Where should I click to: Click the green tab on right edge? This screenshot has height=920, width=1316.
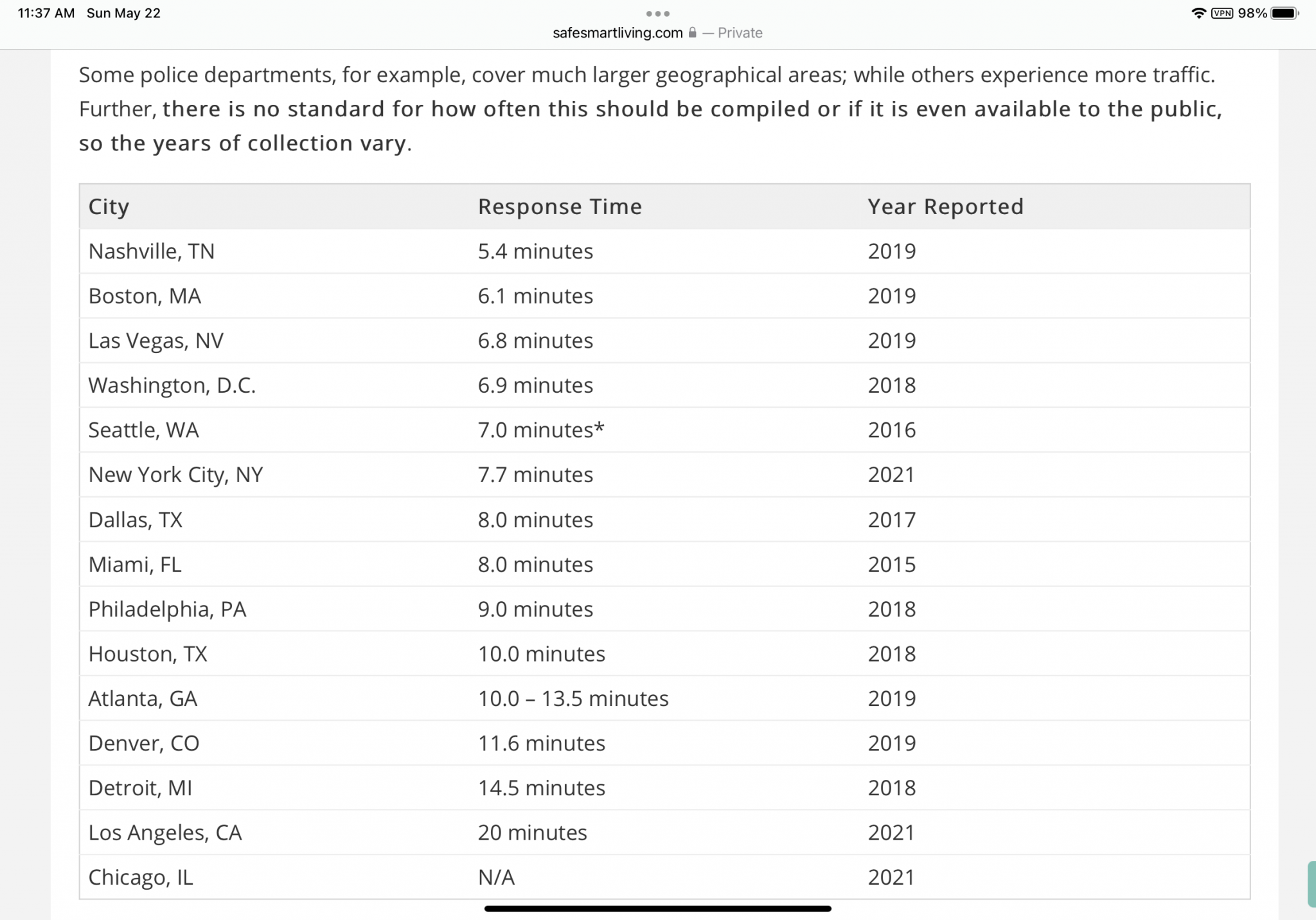[1311, 884]
